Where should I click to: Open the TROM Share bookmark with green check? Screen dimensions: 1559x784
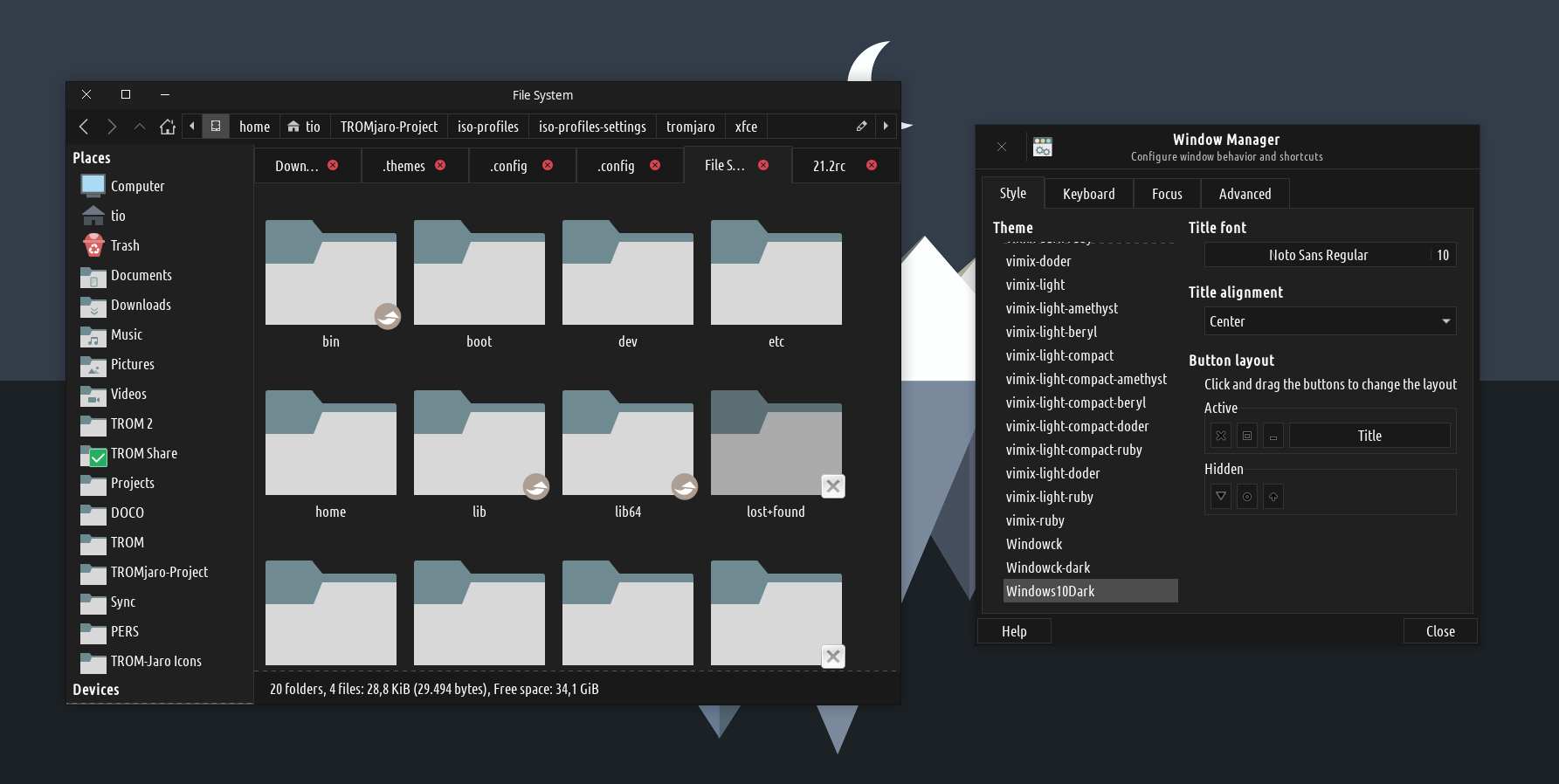[143, 453]
